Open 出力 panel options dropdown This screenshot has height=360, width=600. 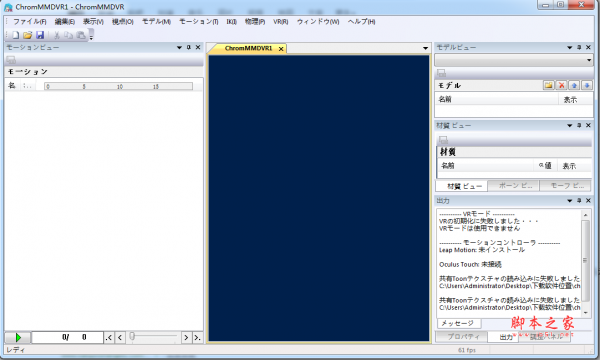(569, 200)
